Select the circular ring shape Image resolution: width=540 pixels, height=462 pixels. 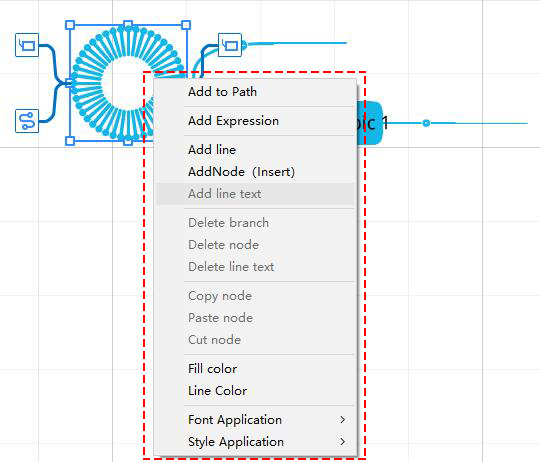[128, 83]
